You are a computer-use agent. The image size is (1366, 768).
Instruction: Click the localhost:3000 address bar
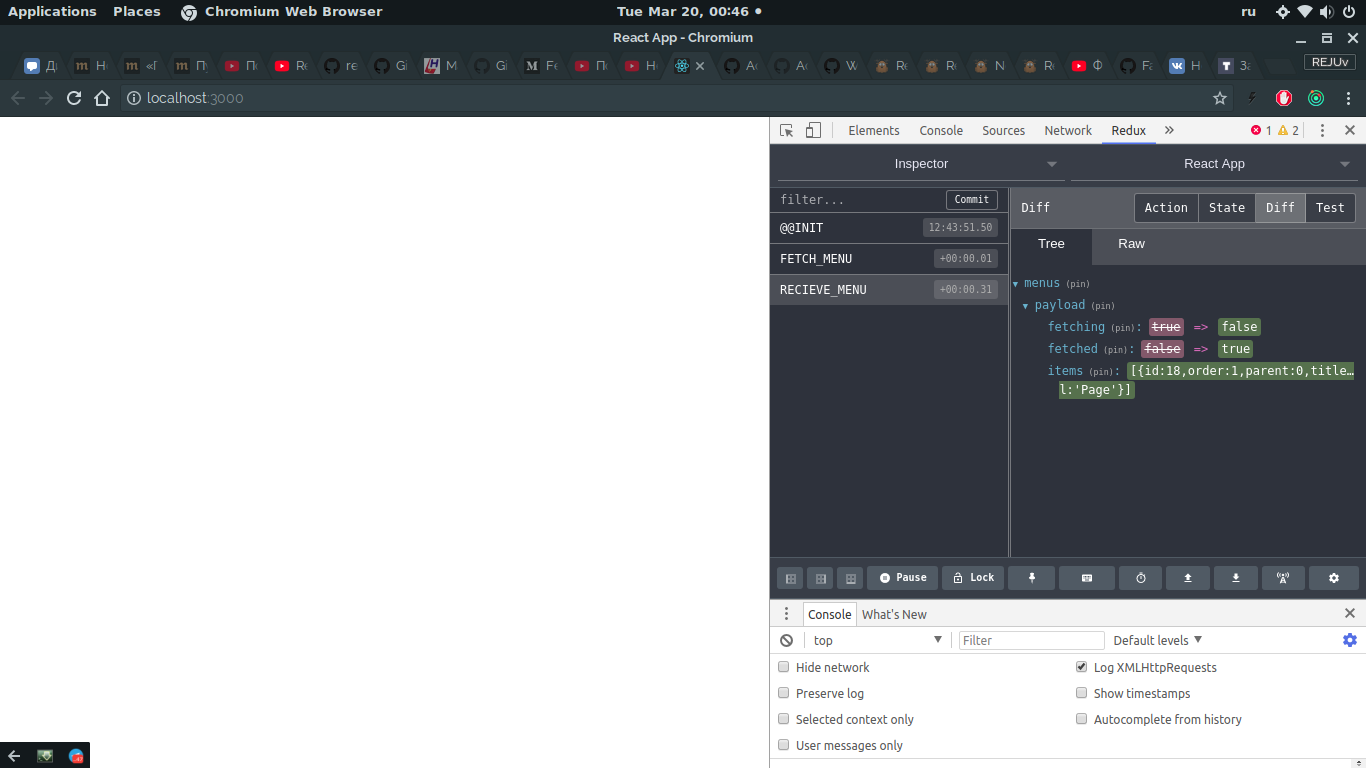665,98
